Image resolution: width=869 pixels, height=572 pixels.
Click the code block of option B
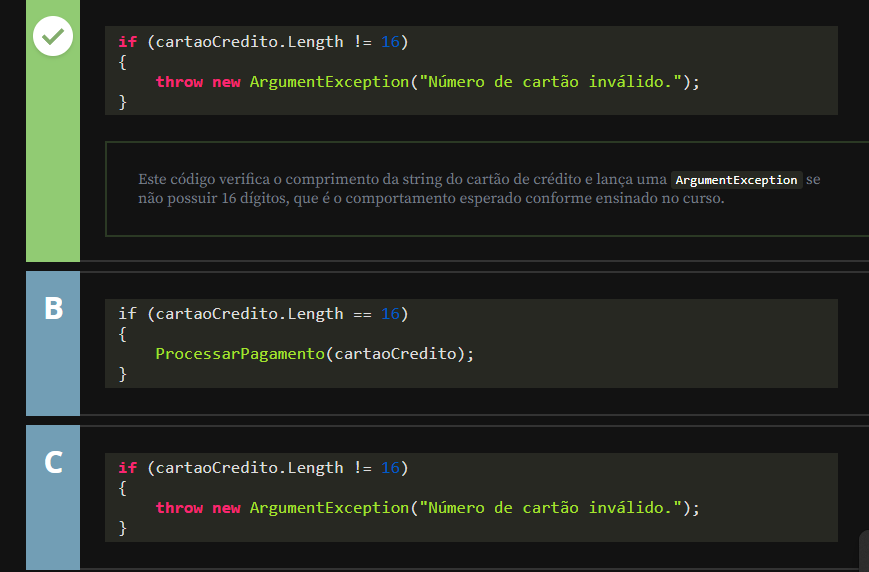coord(471,343)
